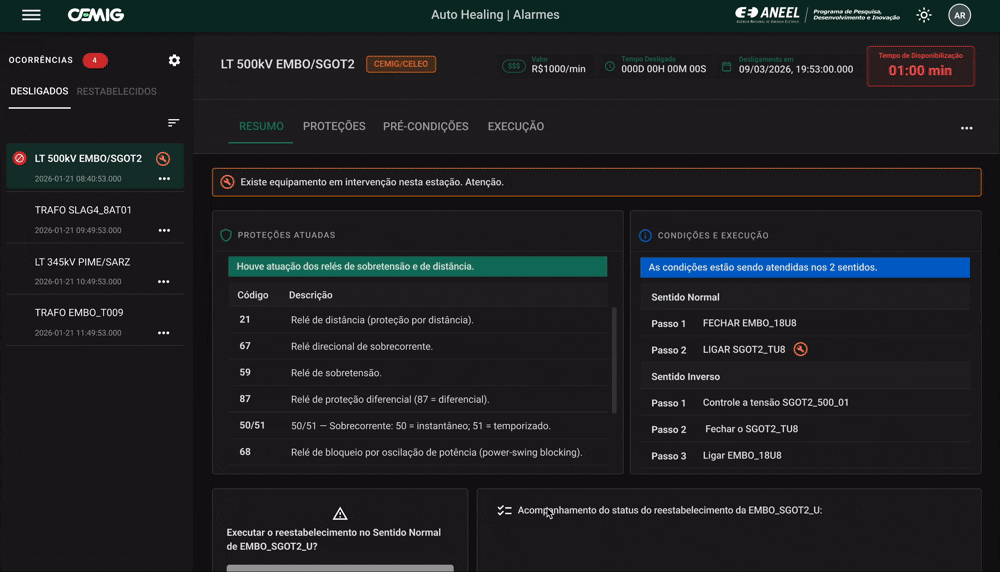Open the AR user avatar menu
The height and width of the screenshot is (572, 1000).
pyautogui.click(x=959, y=15)
